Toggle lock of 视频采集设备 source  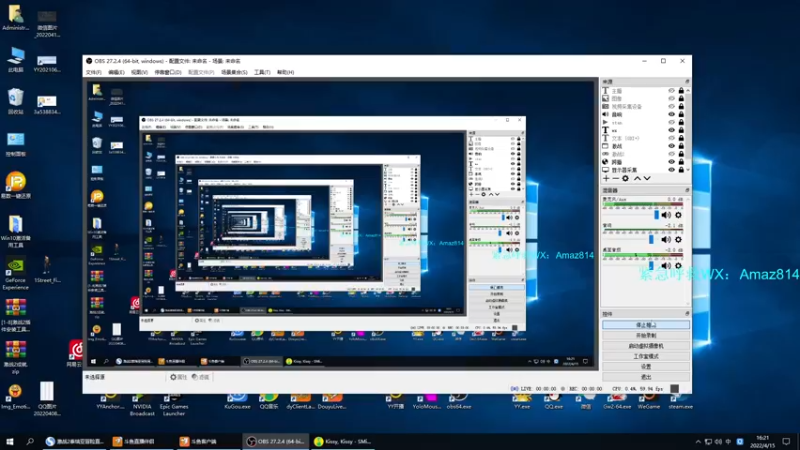click(x=681, y=107)
